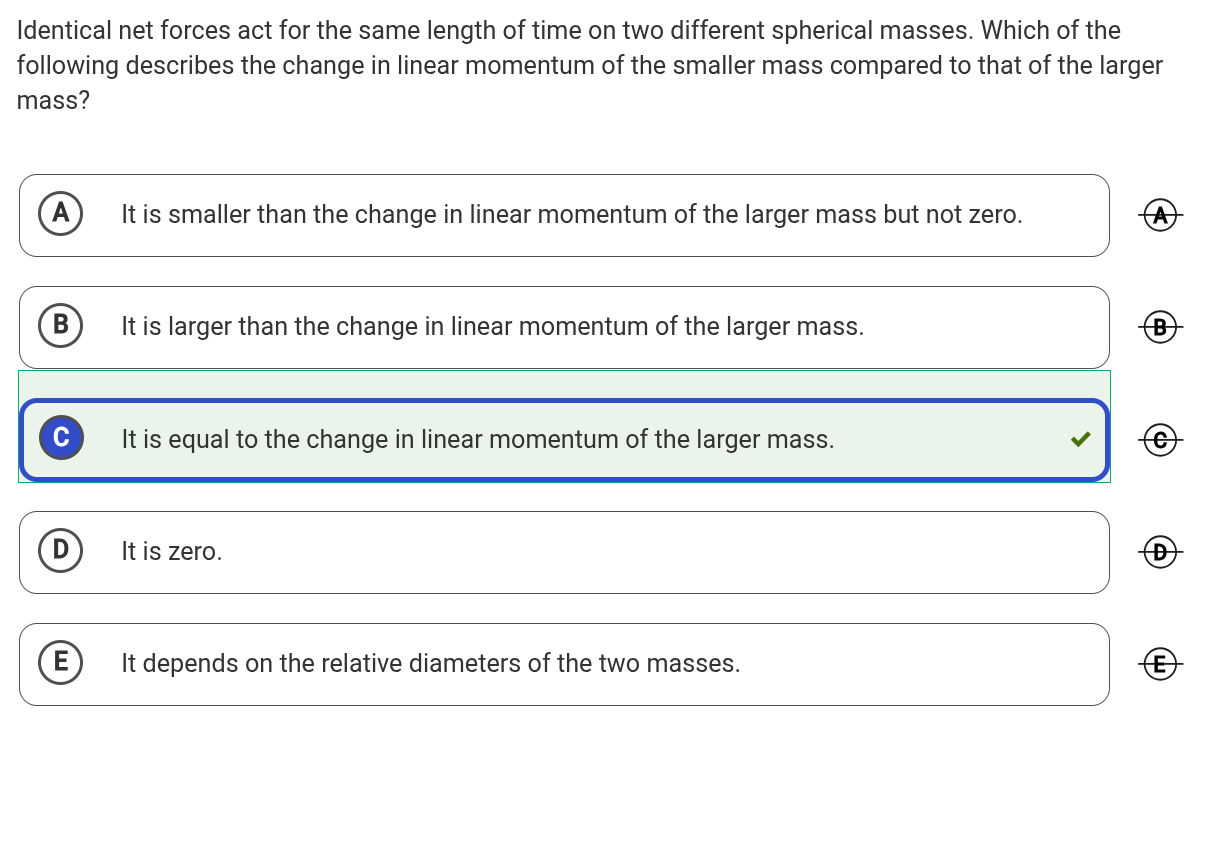The image size is (1224, 852).
Task: Choose "It is larger than" answer option
Action: [x=492, y=327]
